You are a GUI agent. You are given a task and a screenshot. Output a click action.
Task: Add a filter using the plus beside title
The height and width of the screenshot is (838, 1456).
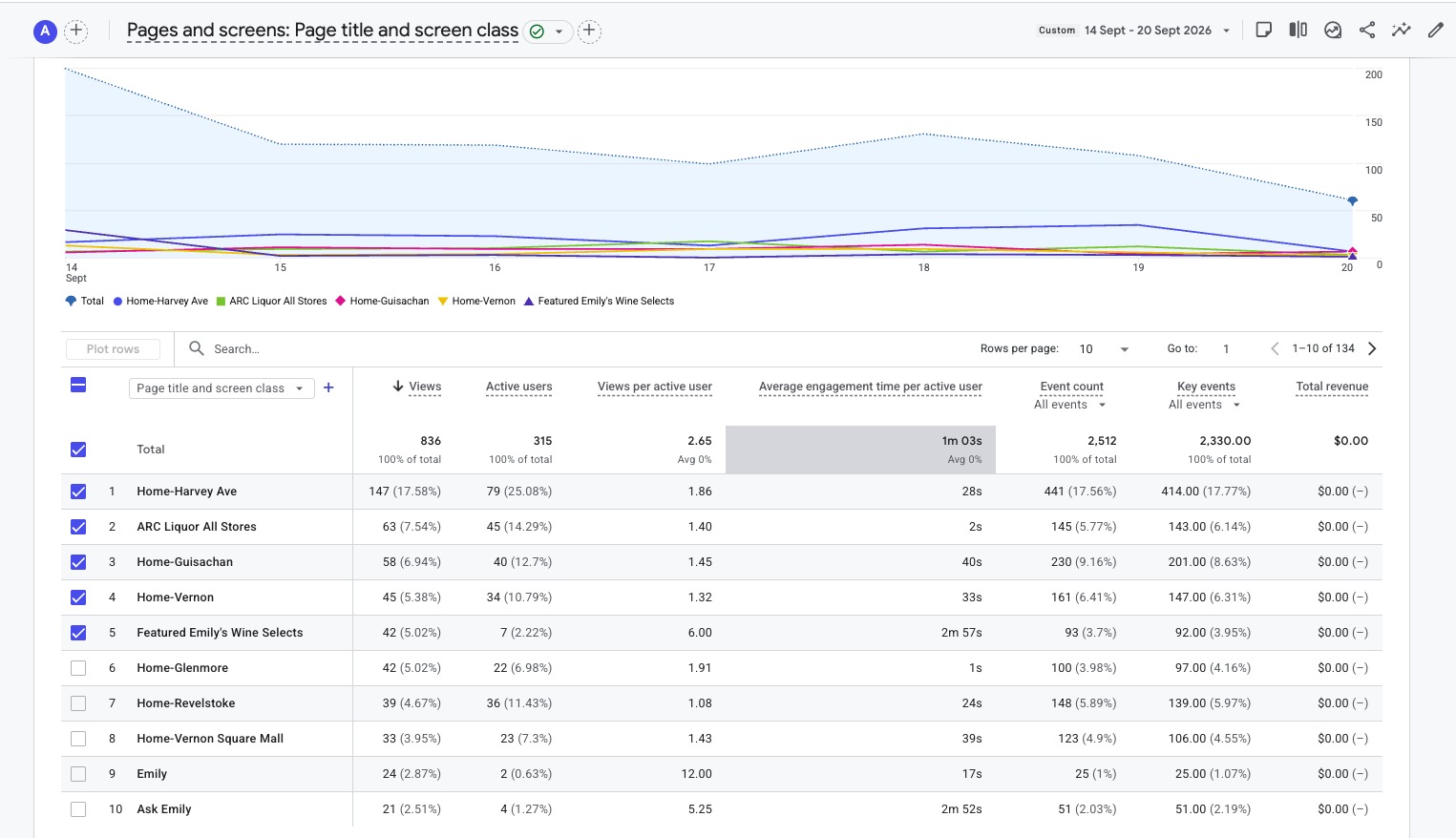click(589, 31)
